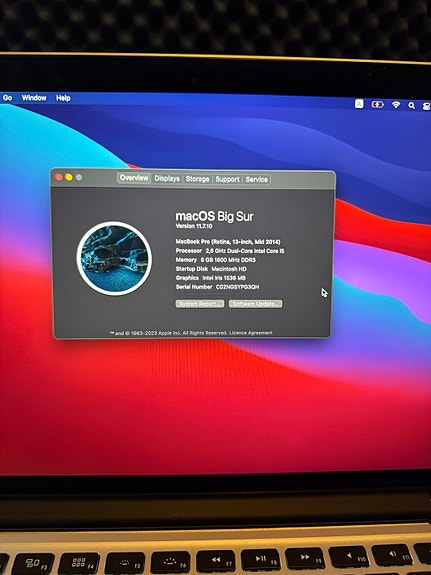431x575 pixels.
Task: Click the greyed-out zoom window button
Action: pos(79,177)
